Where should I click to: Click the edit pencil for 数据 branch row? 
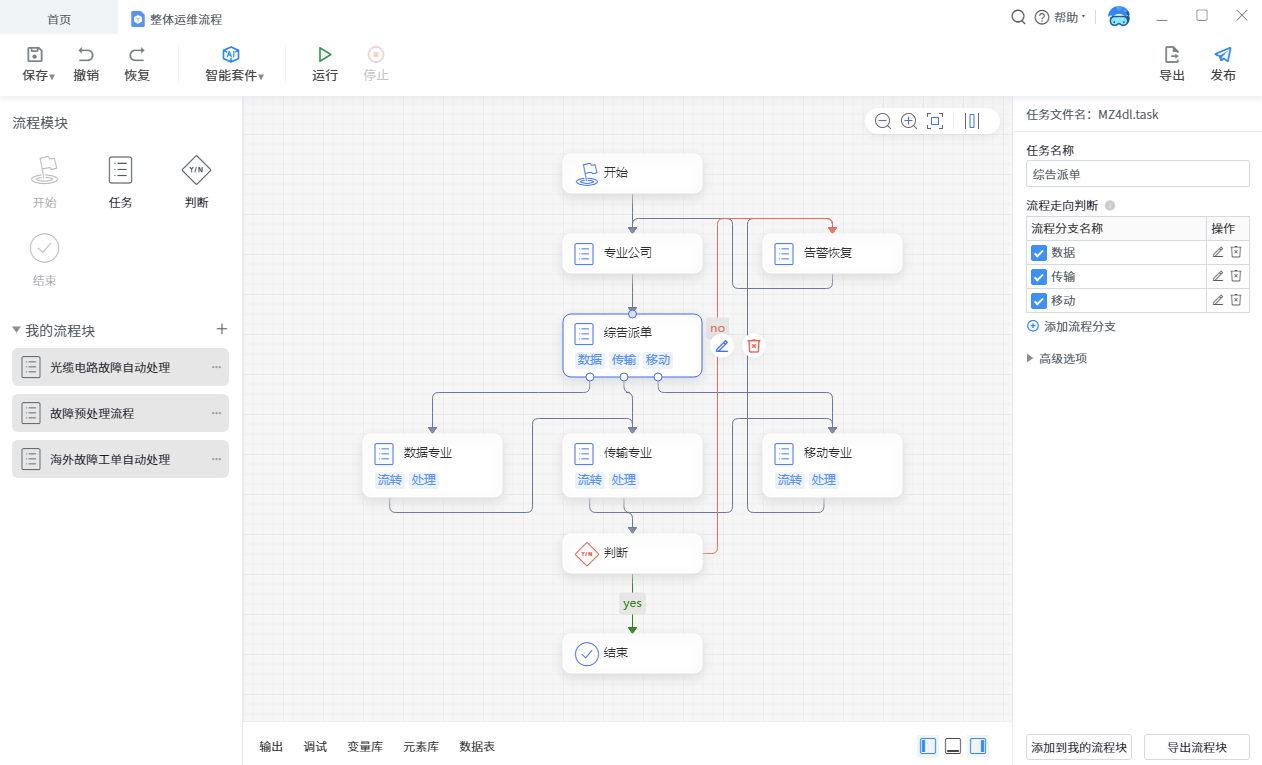point(1217,252)
